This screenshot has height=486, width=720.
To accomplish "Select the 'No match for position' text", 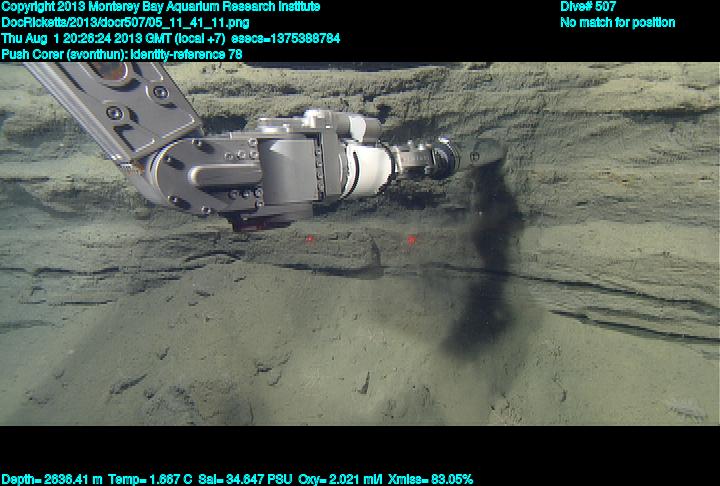I will (617, 22).
